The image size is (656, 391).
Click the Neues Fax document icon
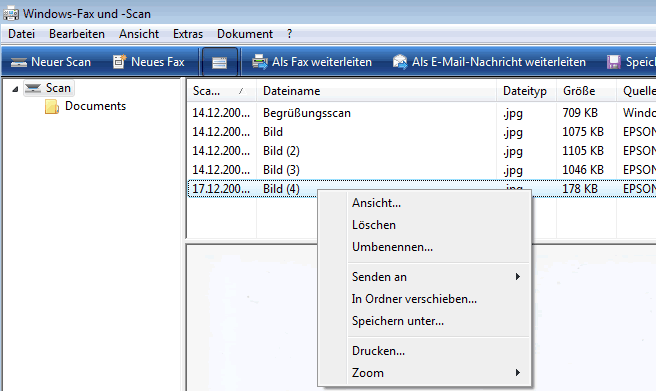pos(120,62)
